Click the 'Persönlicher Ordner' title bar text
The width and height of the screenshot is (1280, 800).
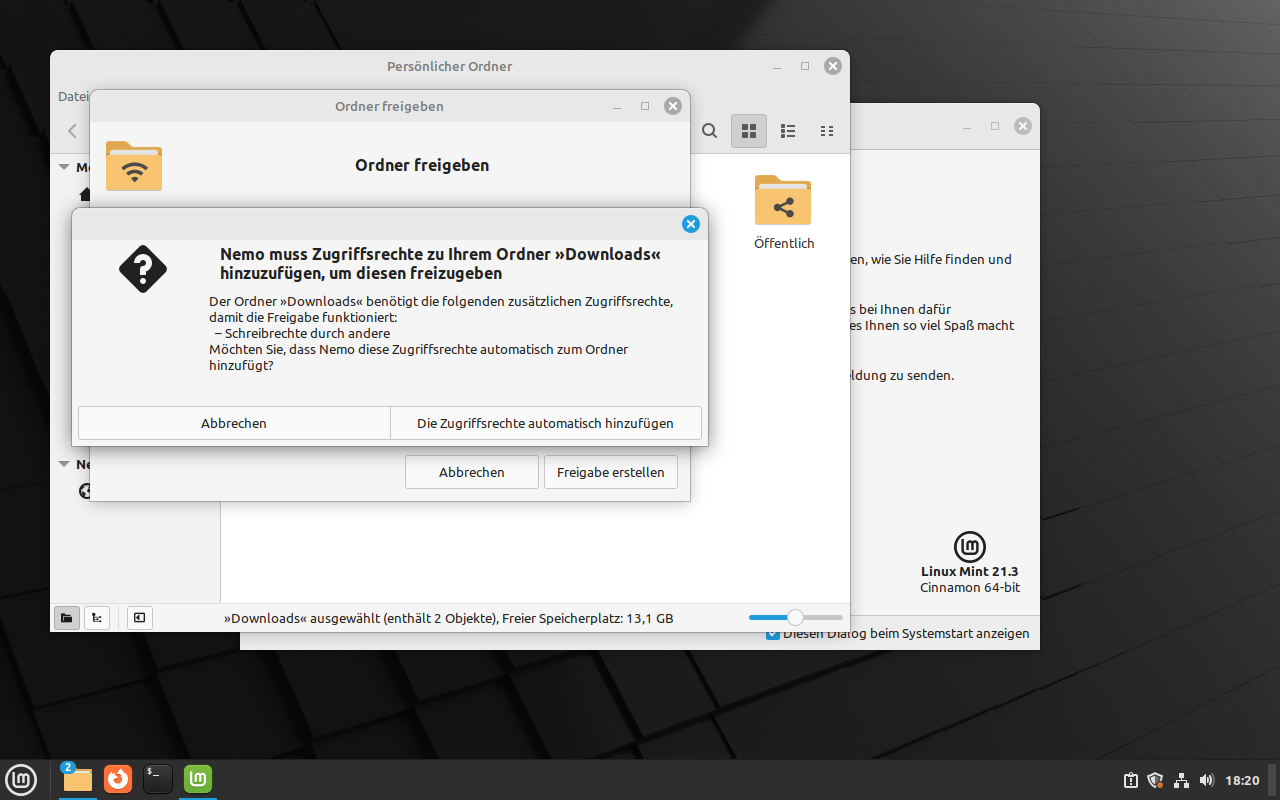point(449,66)
